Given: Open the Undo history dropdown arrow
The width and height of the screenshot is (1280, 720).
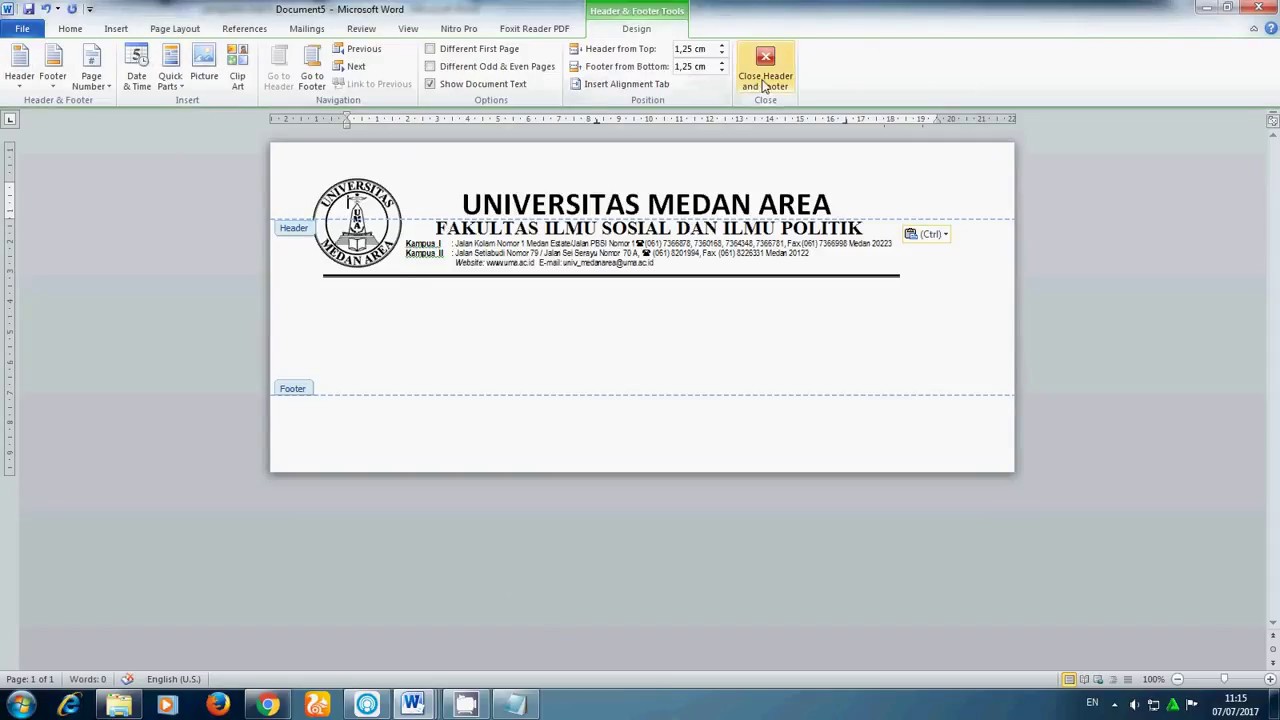Looking at the screenshot, I should [x=58, y=9].
